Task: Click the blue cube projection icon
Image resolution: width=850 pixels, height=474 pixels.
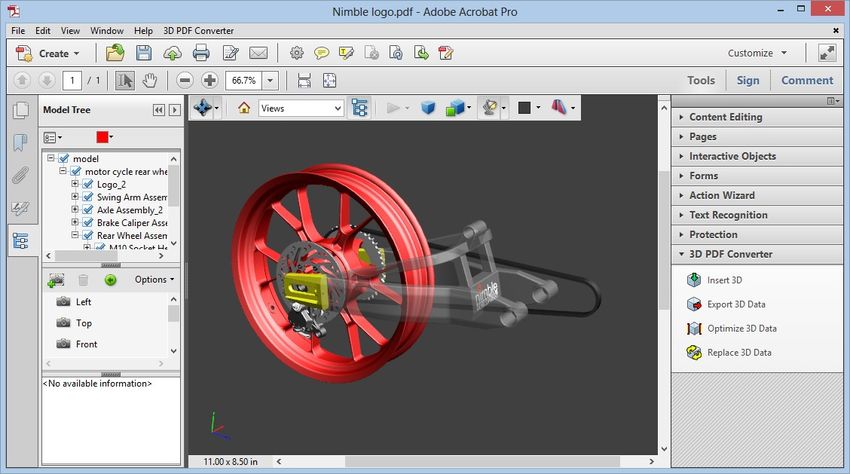Action: [x=428, y=108]
